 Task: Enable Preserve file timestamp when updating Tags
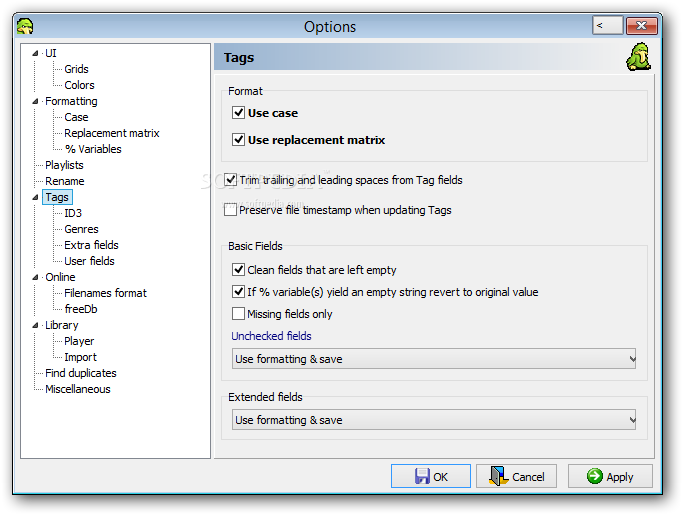230,210
